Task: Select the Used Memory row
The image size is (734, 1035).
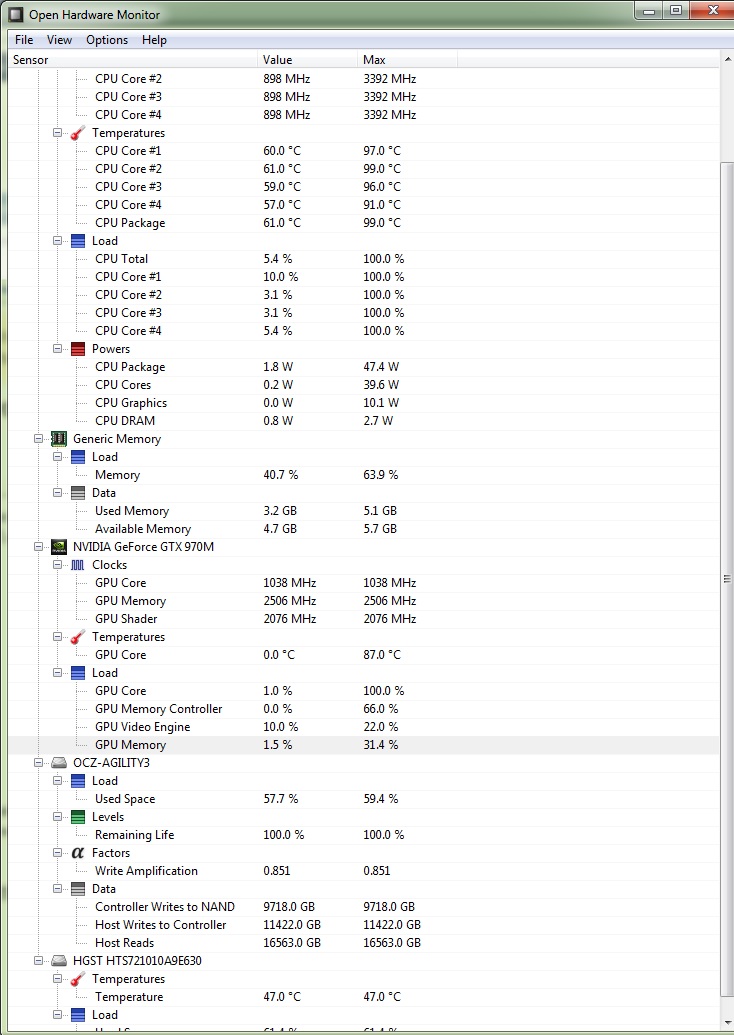Action: pos(363,511)
